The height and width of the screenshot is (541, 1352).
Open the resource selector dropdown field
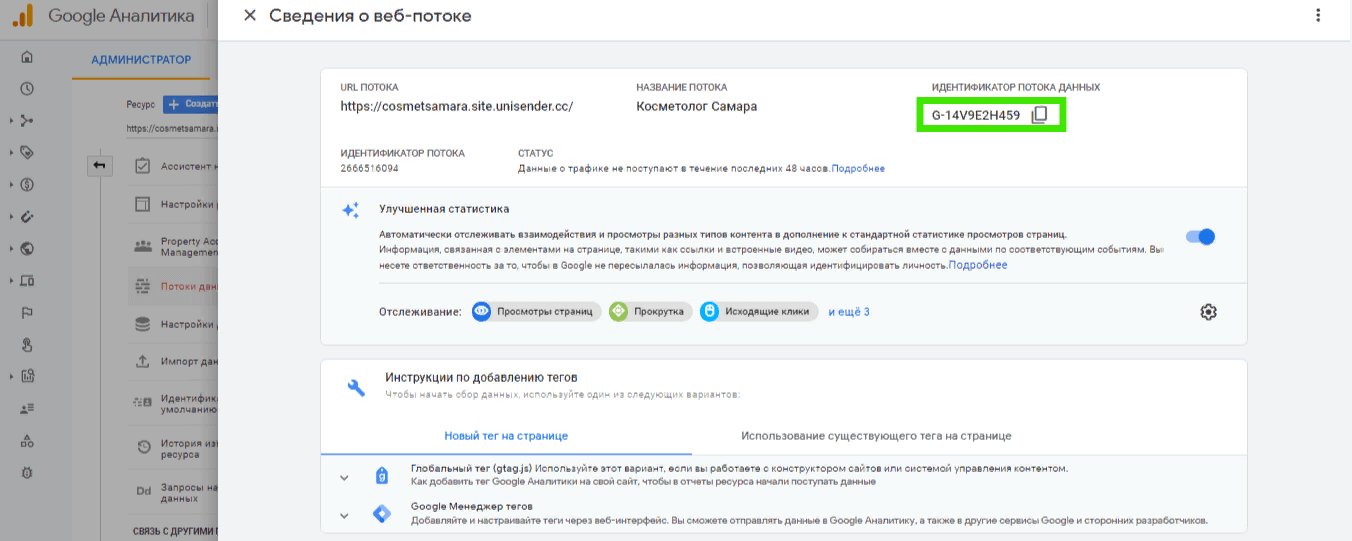point(172,128)
